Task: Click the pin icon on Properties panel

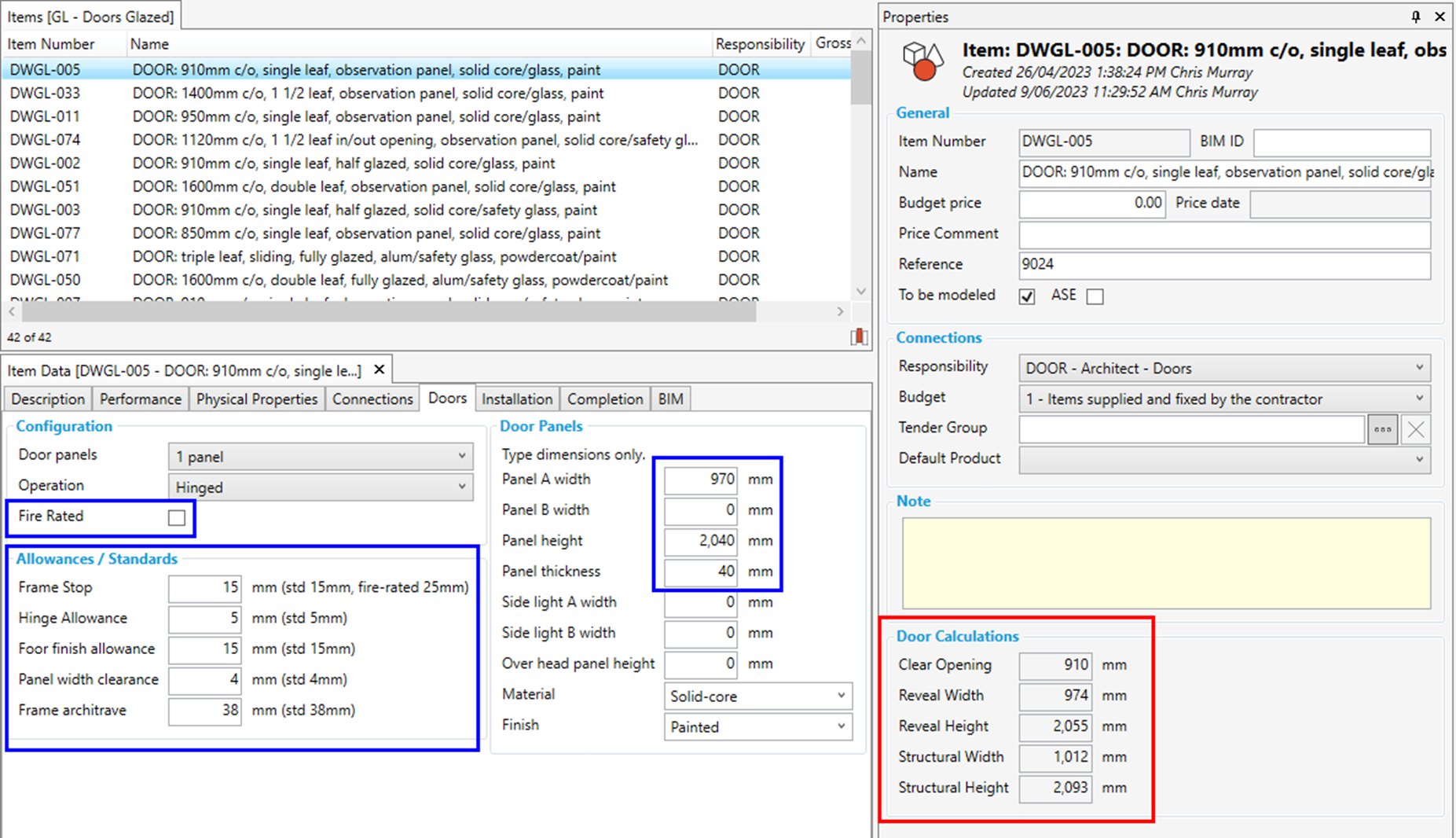Action: (x=1415, y=17)
